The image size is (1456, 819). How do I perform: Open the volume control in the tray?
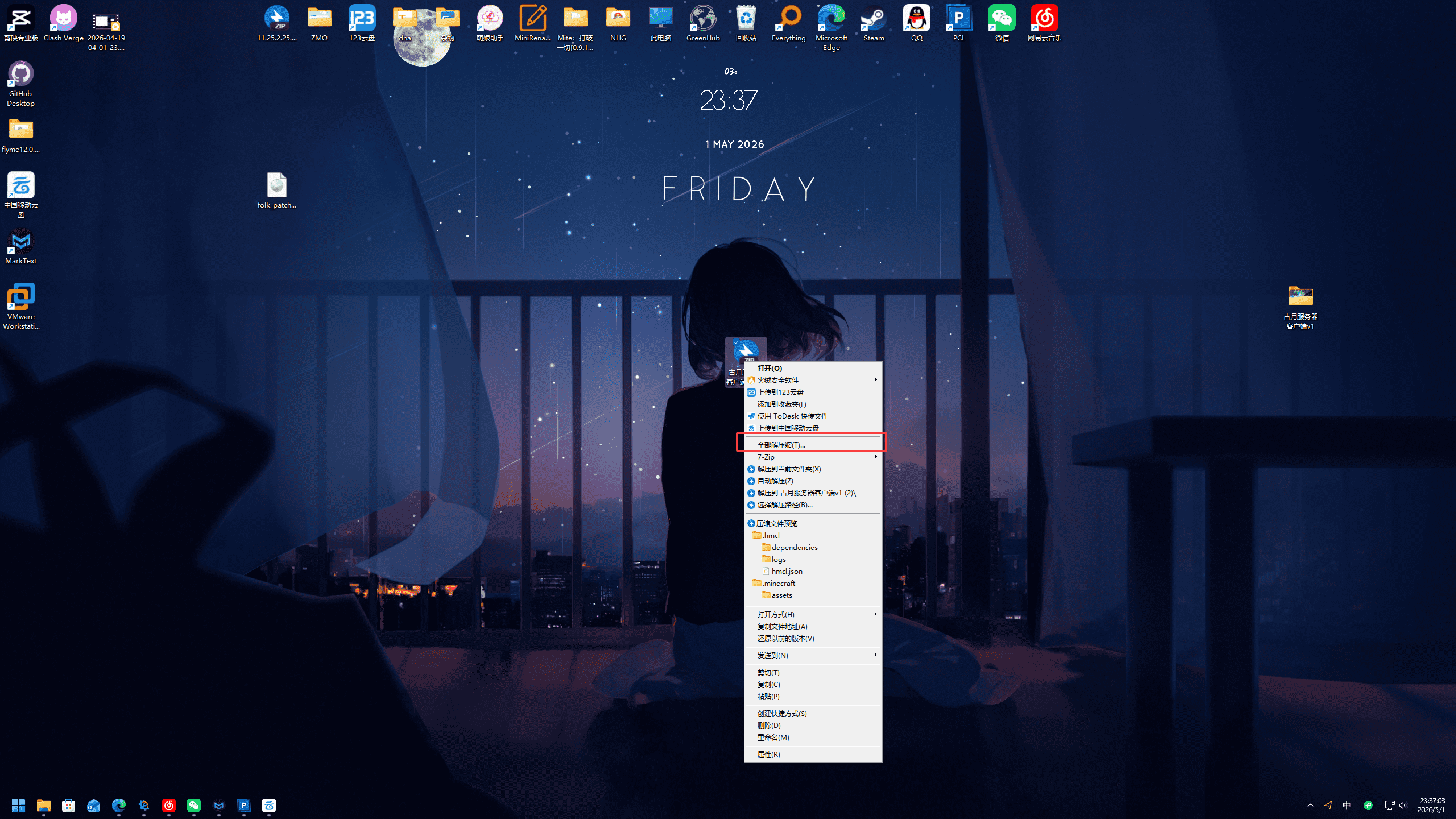pos(1402,805)
